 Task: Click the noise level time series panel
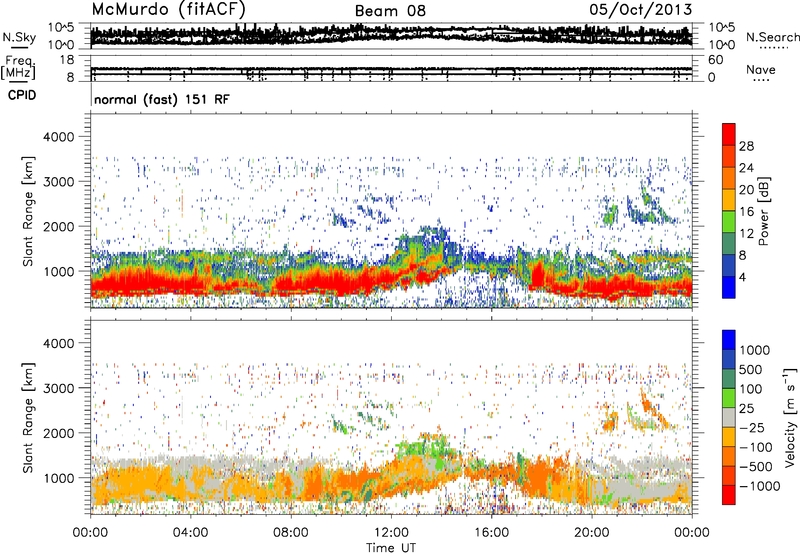pos(391,36)
